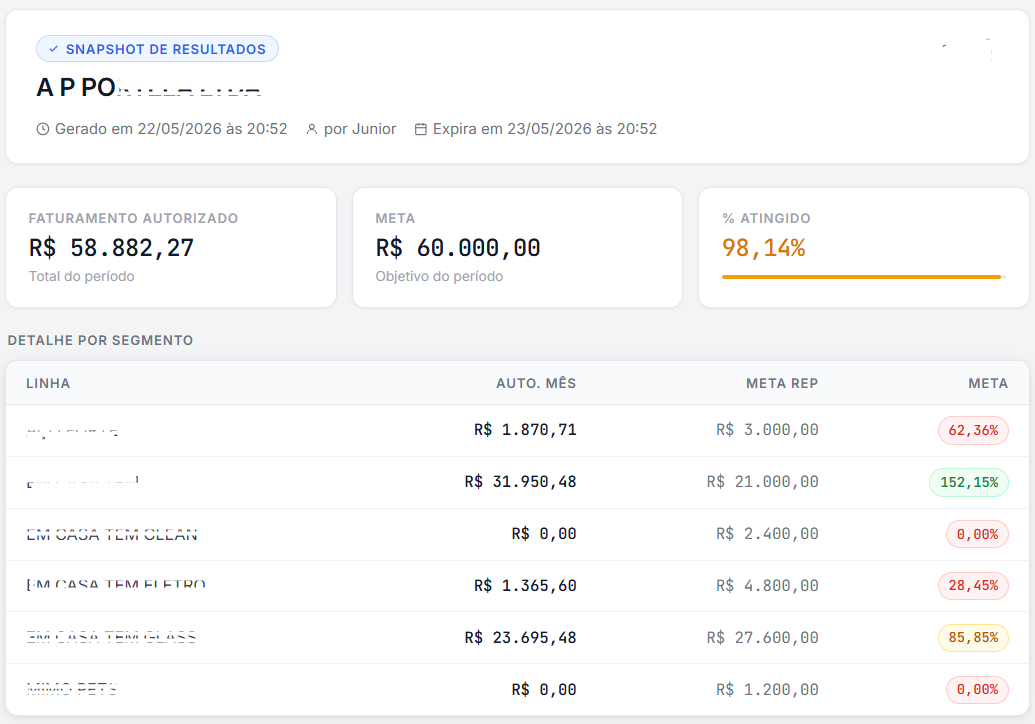
Task: Select the text Expira em 23/05/2026 às 20:52
Action: coord(545,129)
